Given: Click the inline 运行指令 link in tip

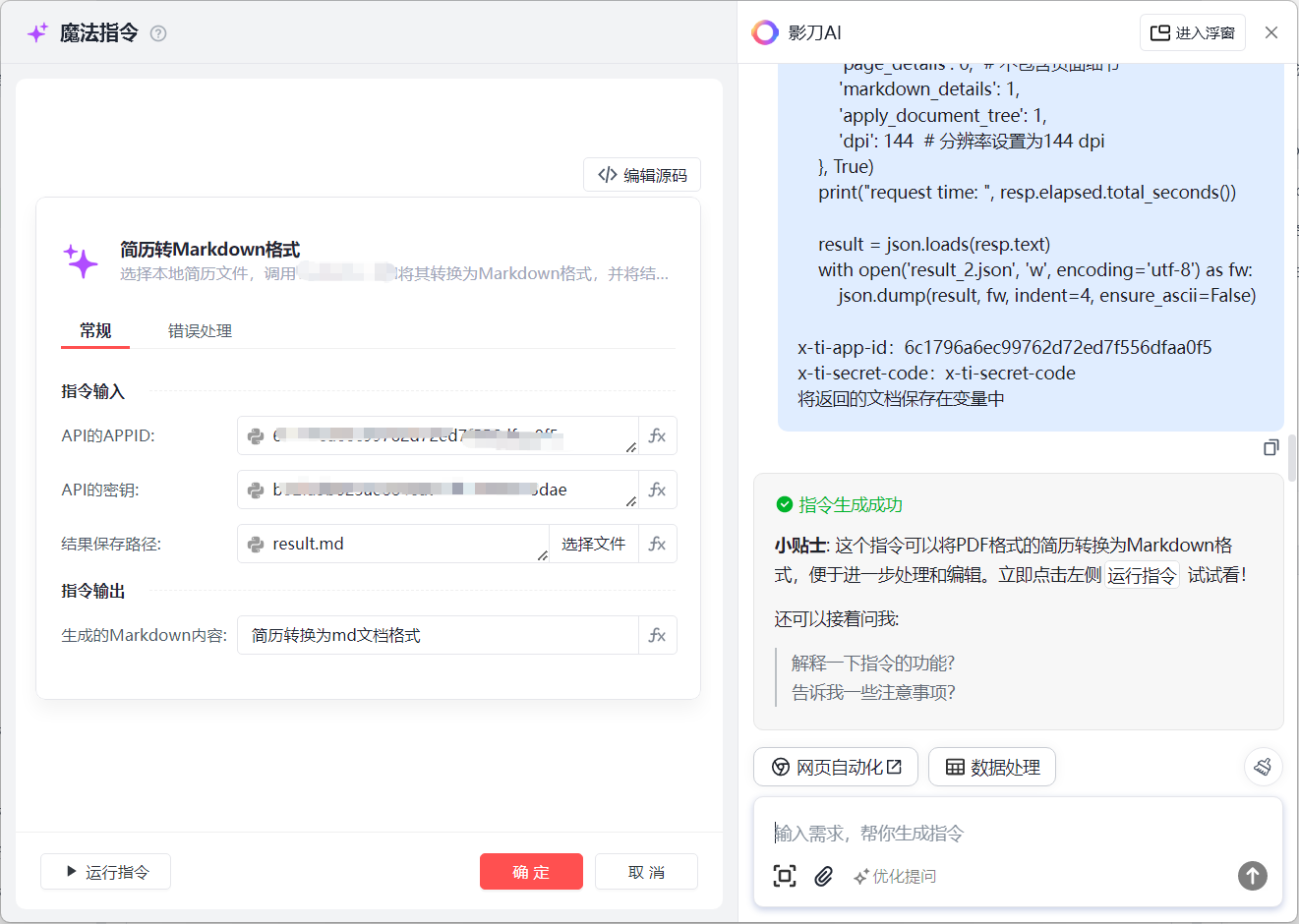Looking at the screenshot, I should tap(1142, 575).
